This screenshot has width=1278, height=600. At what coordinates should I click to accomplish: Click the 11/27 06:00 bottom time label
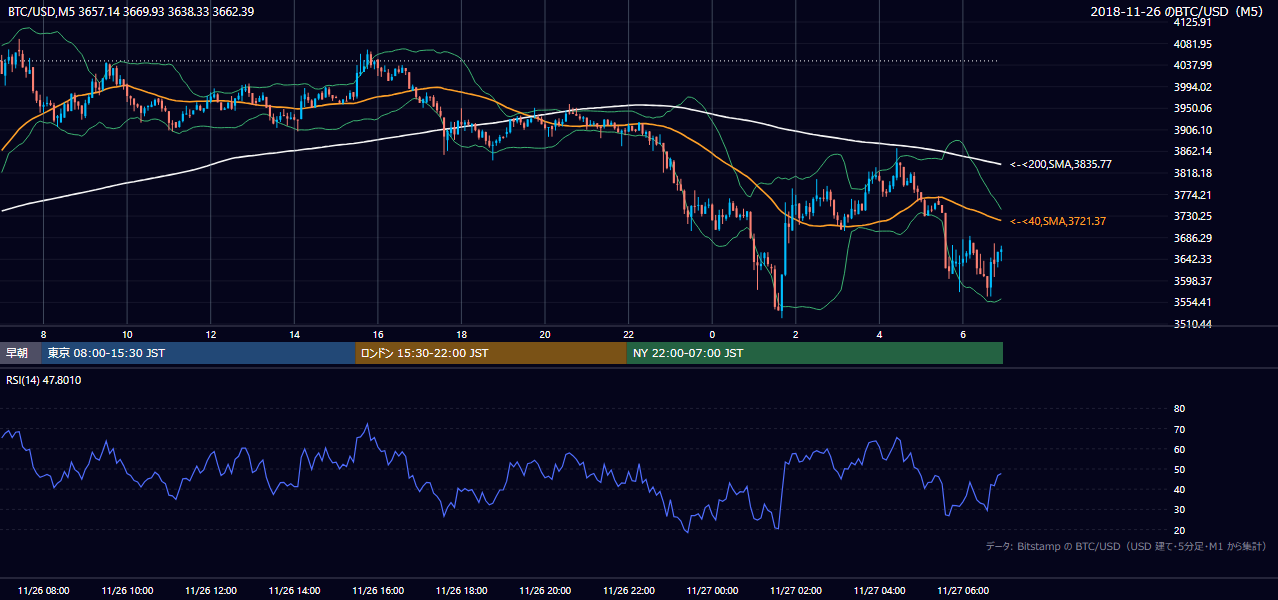pyautogui.click(x=963, y=591)
